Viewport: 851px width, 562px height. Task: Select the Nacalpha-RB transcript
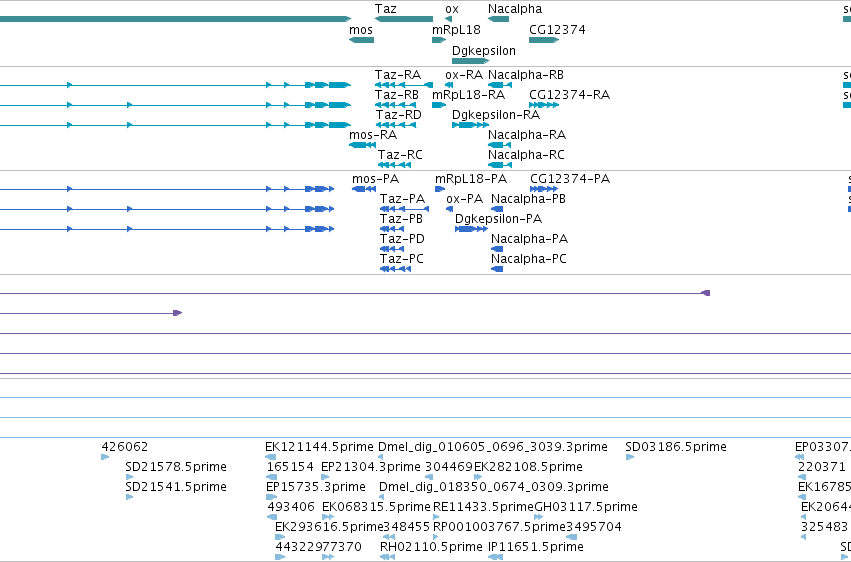525,75
